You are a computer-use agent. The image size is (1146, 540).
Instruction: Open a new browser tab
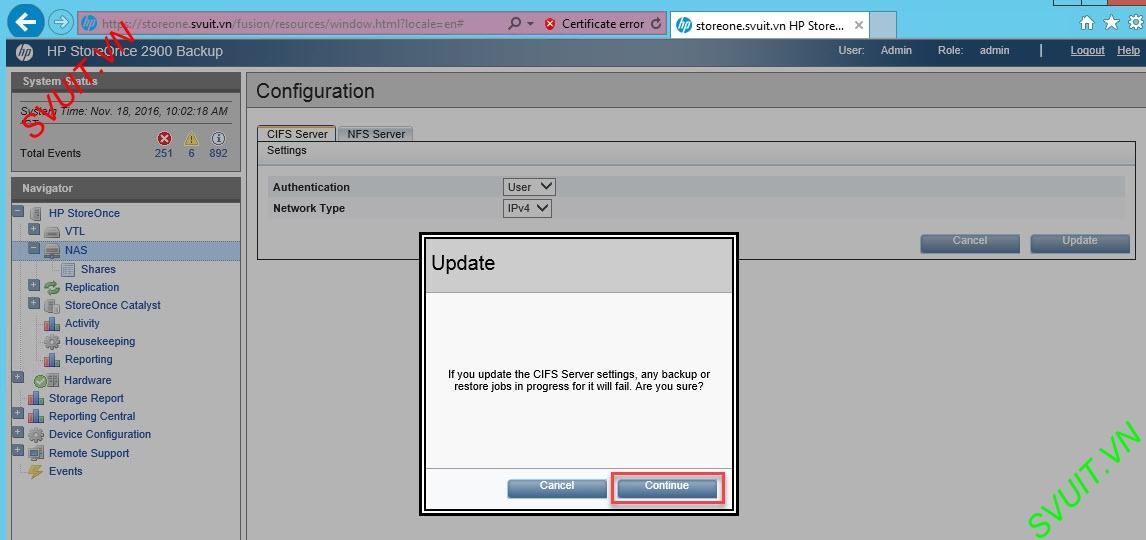click(883, 25)
